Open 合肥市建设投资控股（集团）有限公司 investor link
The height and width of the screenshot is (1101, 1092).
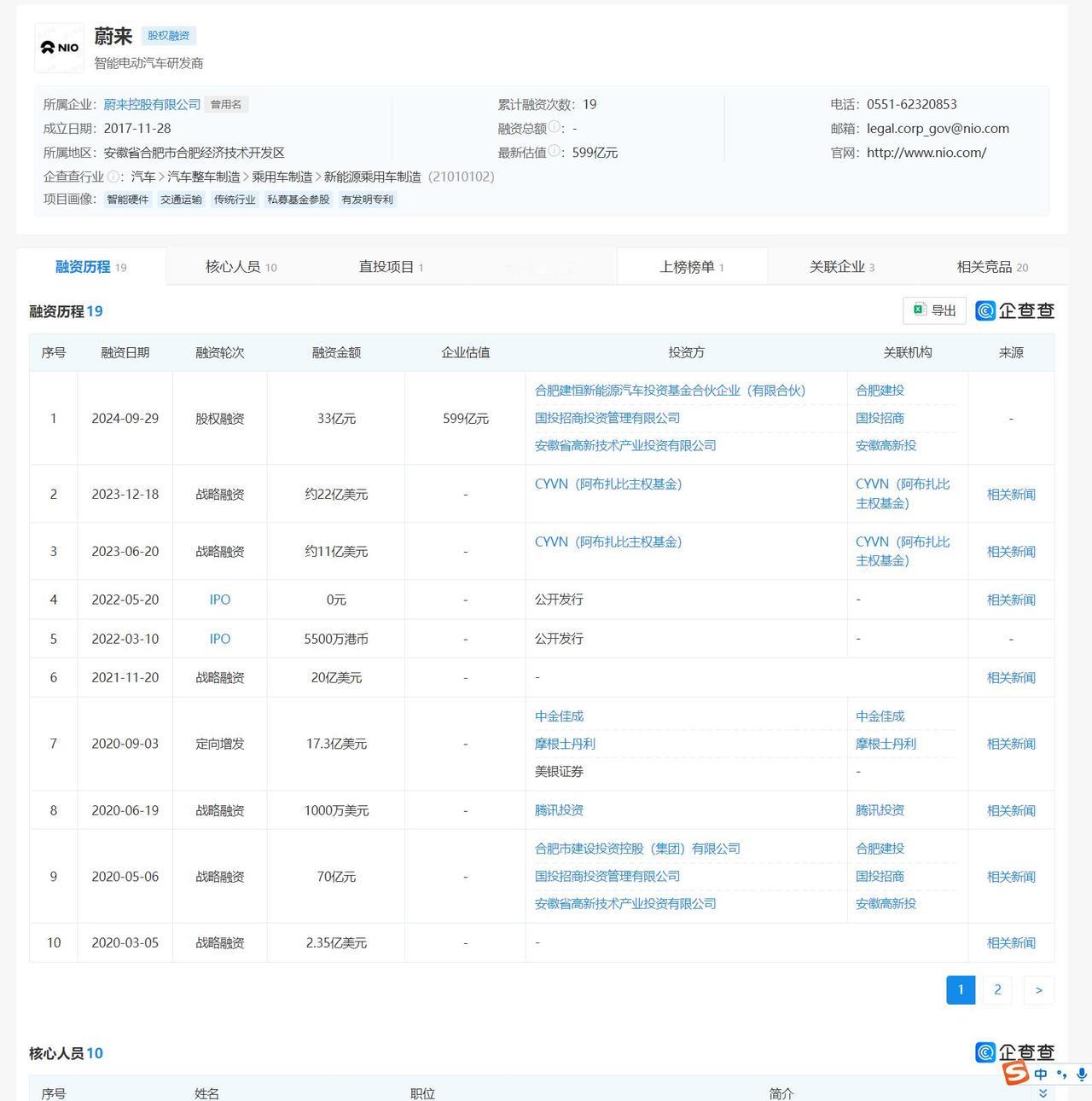[637, 849]
